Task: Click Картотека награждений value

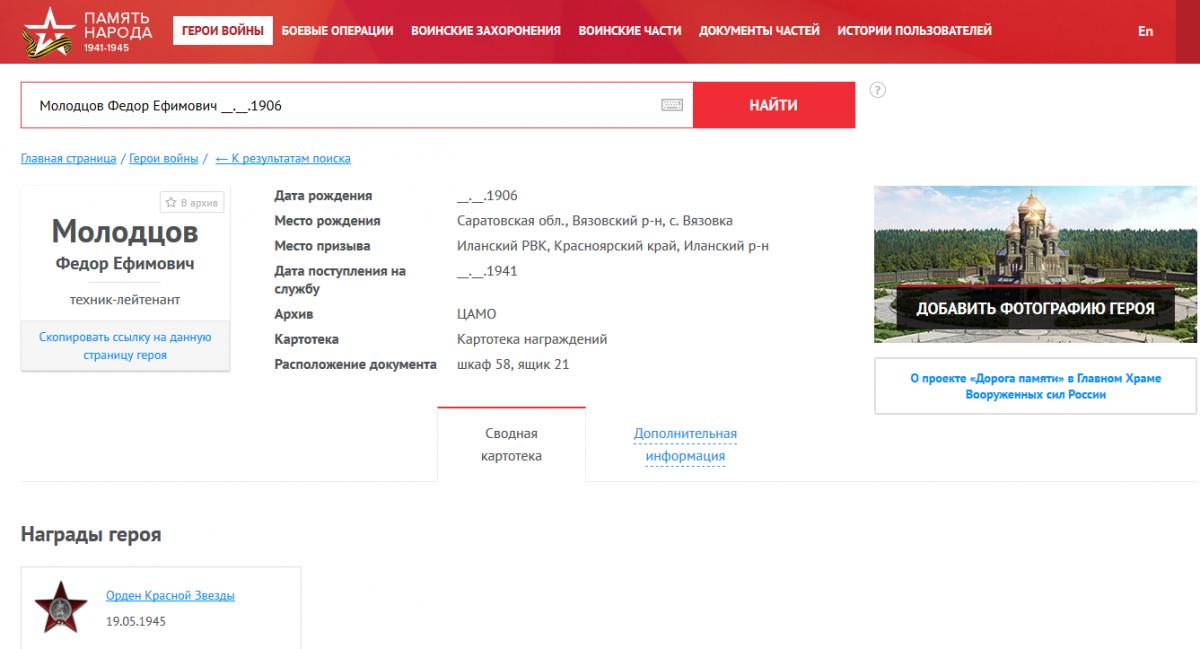Action: 532,339
